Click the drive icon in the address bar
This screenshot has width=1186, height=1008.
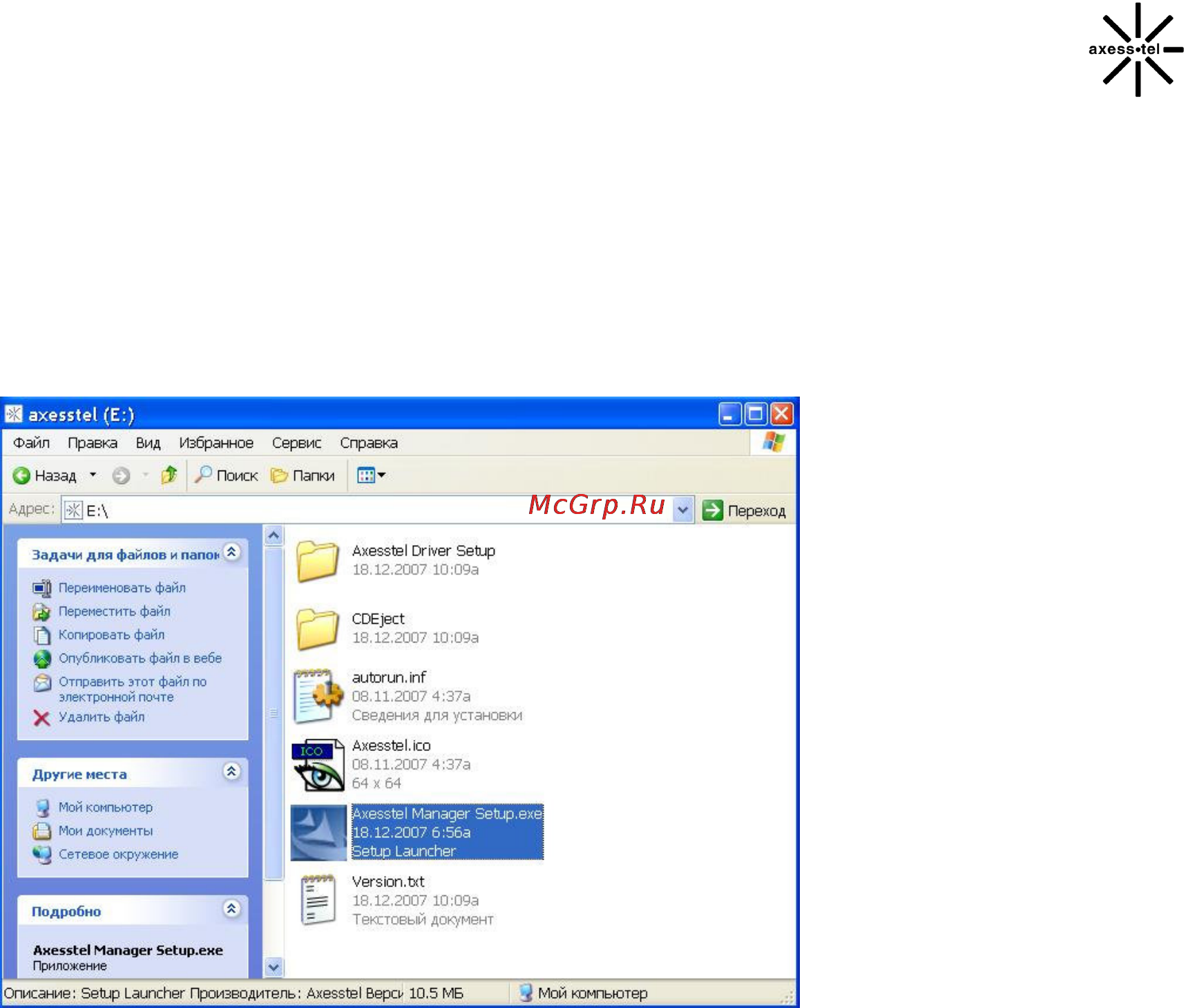(73, 510)
